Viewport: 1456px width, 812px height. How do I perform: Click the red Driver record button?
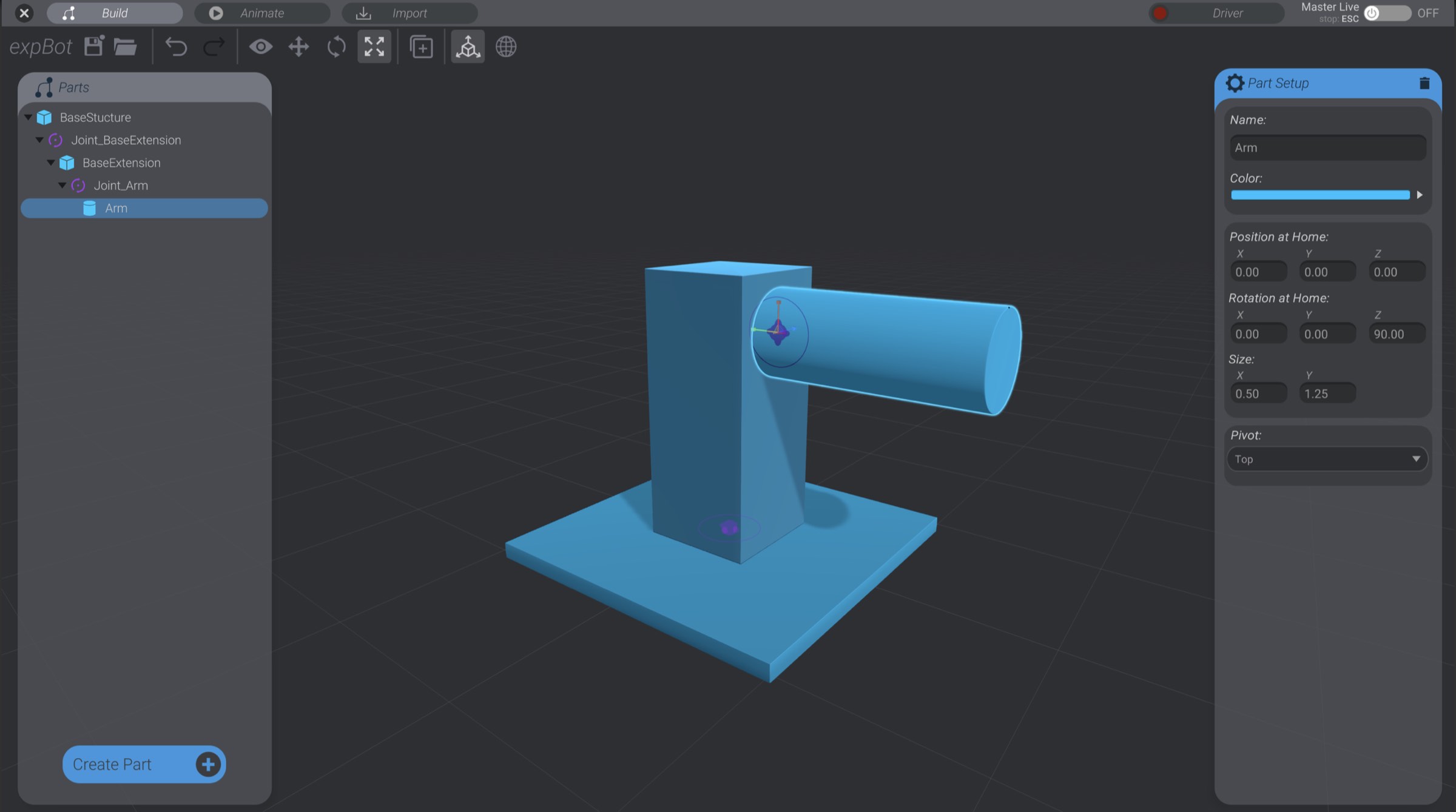tap(1159, 13)
